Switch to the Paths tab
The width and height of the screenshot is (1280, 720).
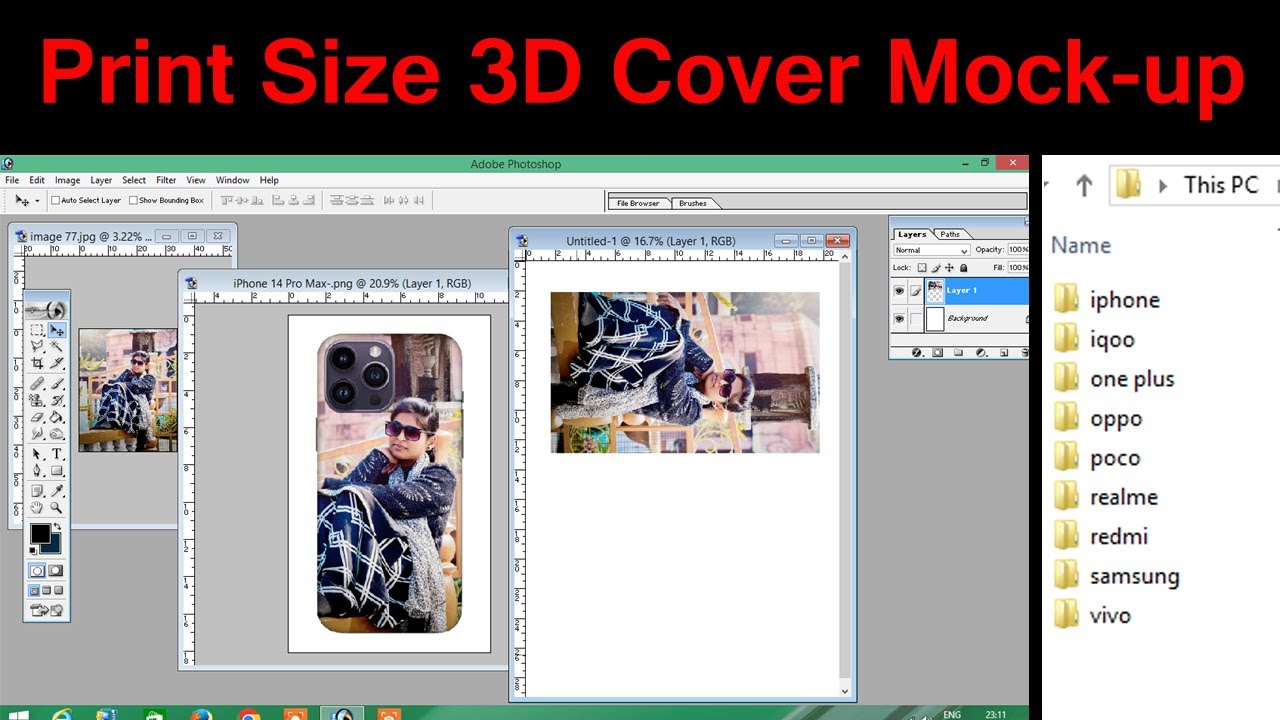(x=950, y=234)
